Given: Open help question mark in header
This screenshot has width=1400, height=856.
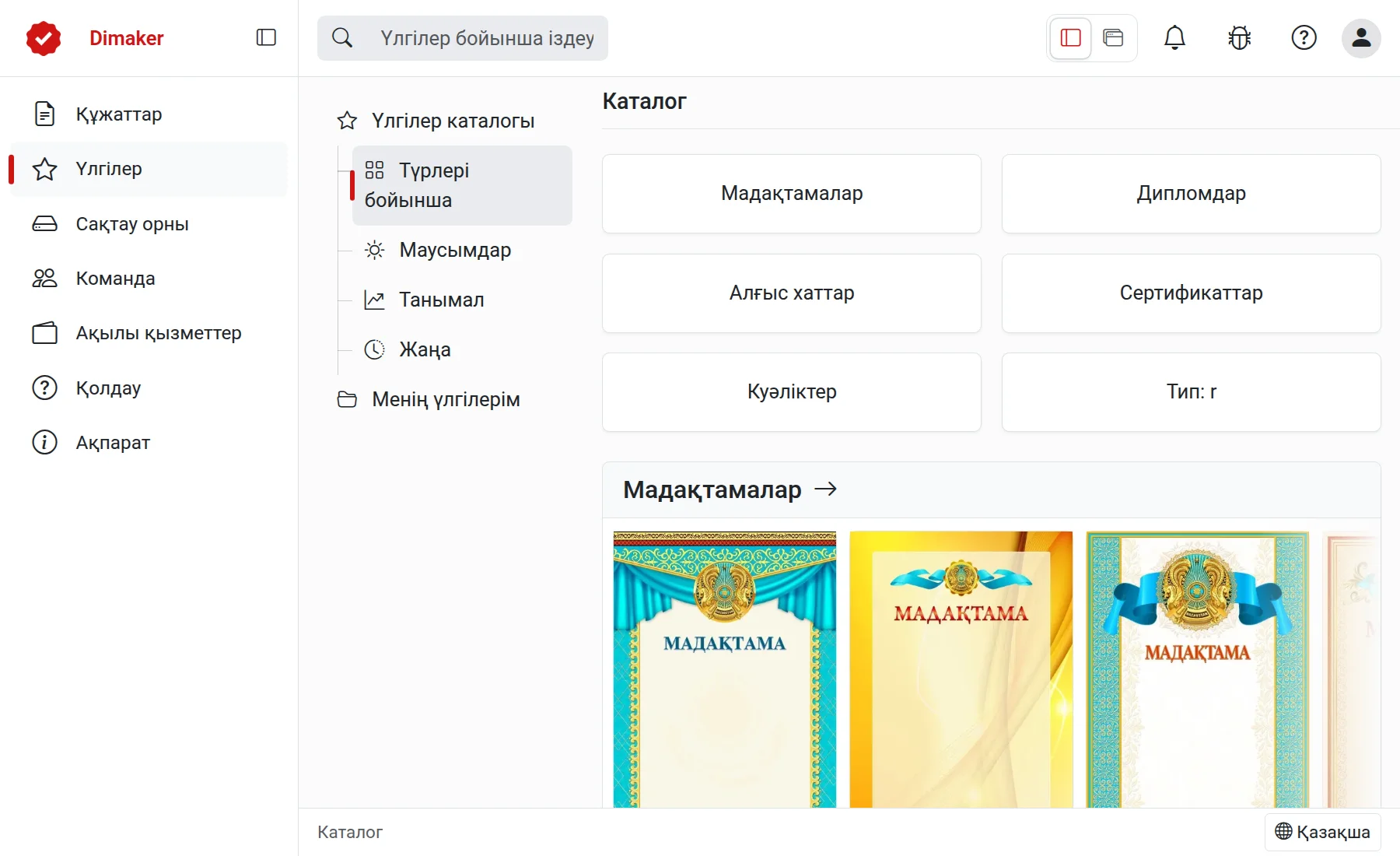Looking at the screenshot, I should [x=1304, y=37].
